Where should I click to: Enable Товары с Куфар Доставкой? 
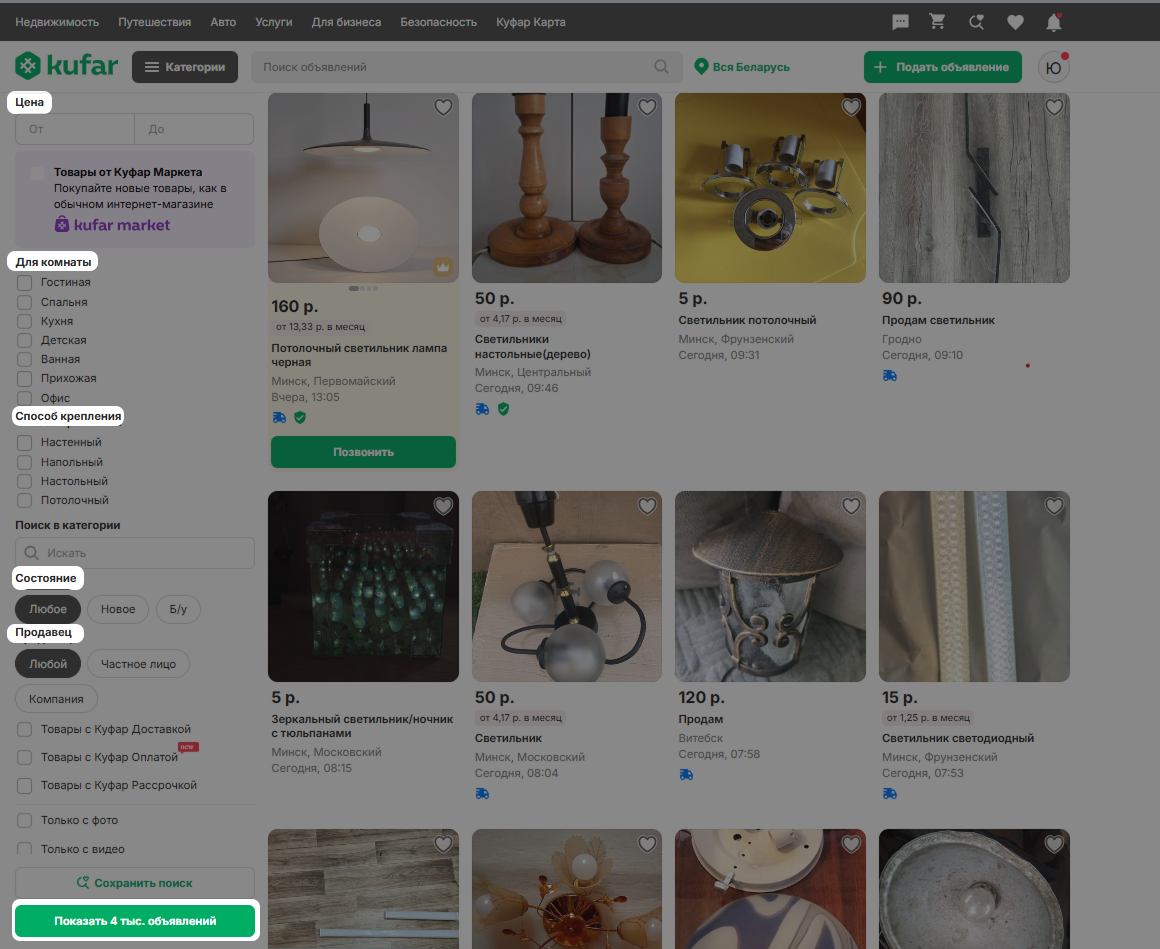(x=24, y=729)
